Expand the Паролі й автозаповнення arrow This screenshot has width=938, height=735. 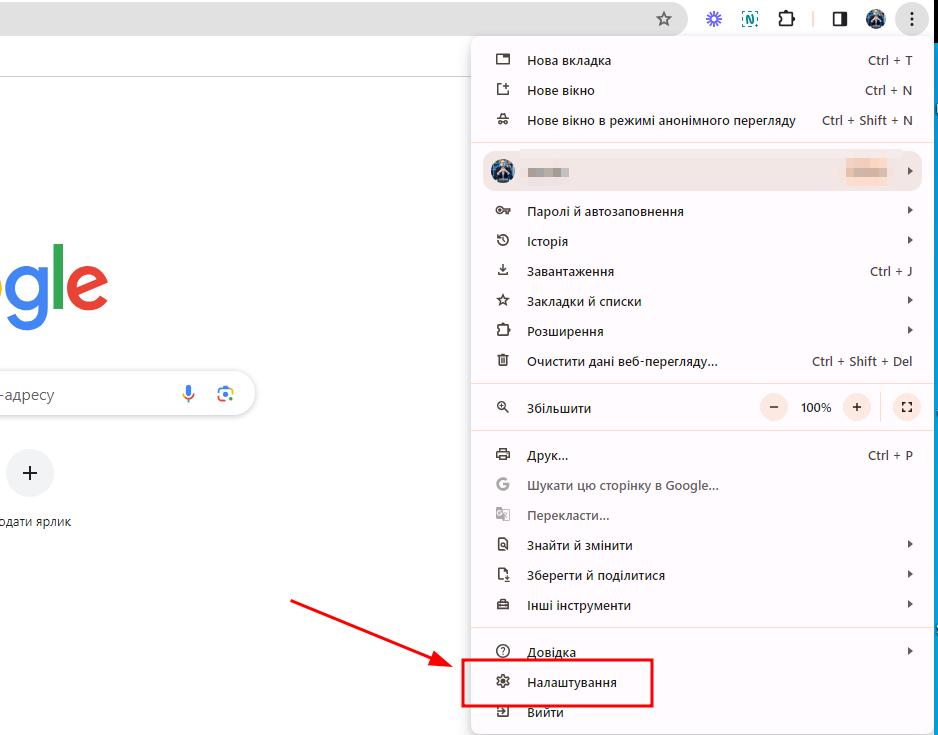point(910,210)
